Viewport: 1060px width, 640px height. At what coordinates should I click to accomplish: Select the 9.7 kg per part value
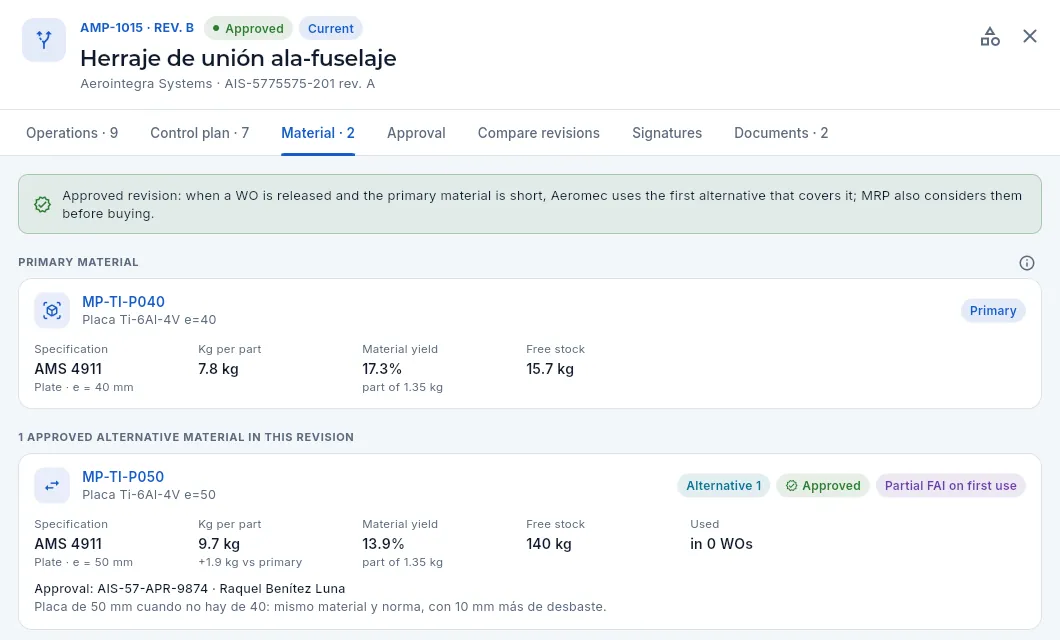click(x=219, y=544)
